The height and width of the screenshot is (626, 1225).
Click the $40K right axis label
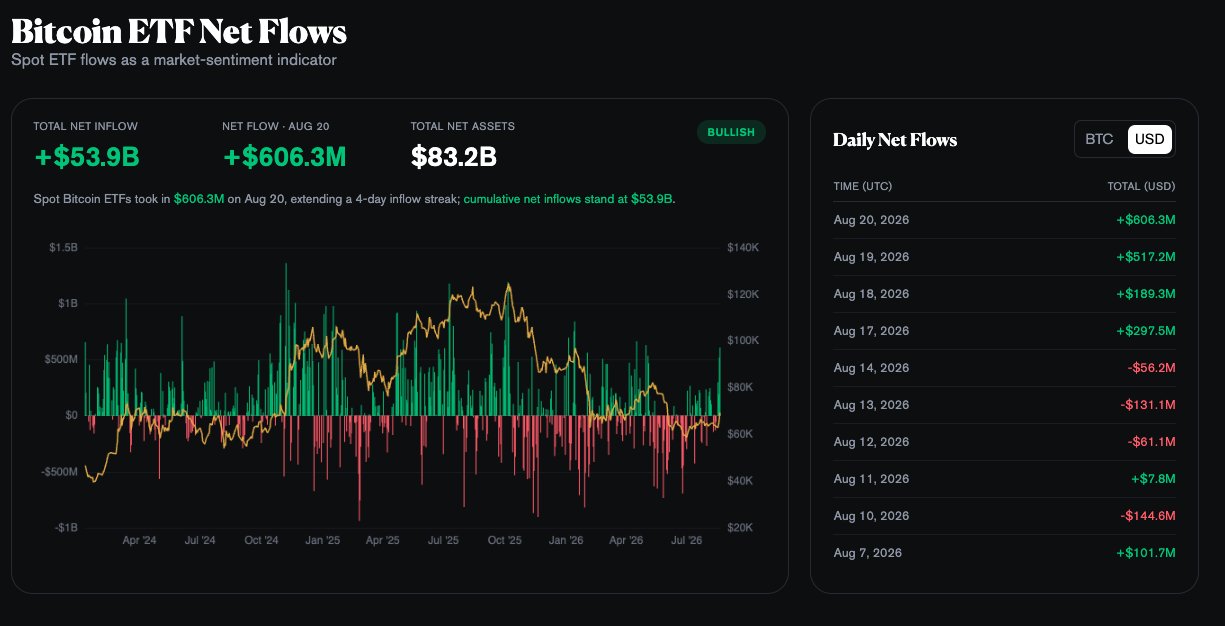click(x=741, y=481)
